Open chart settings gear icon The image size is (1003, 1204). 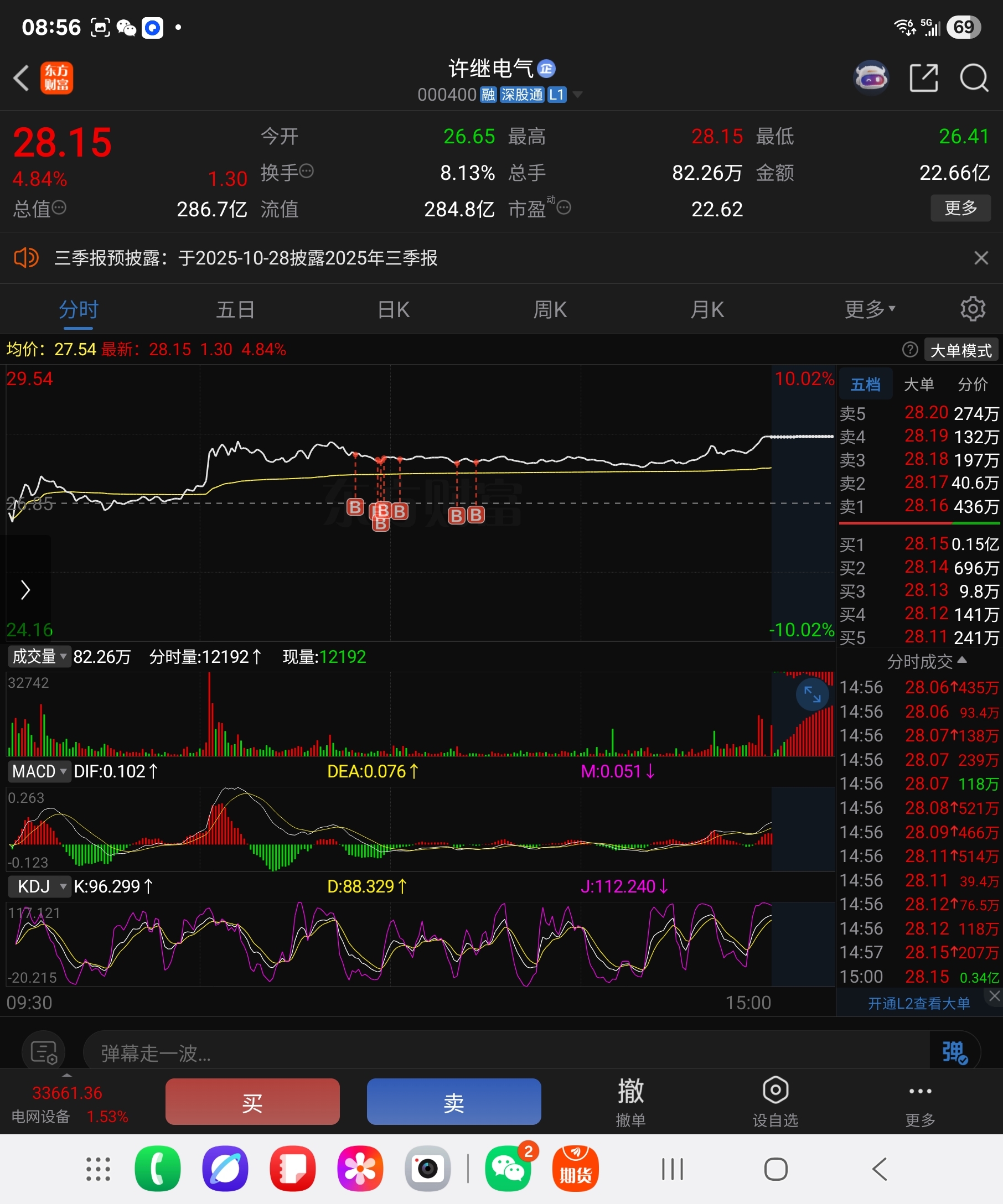(973, 309)
